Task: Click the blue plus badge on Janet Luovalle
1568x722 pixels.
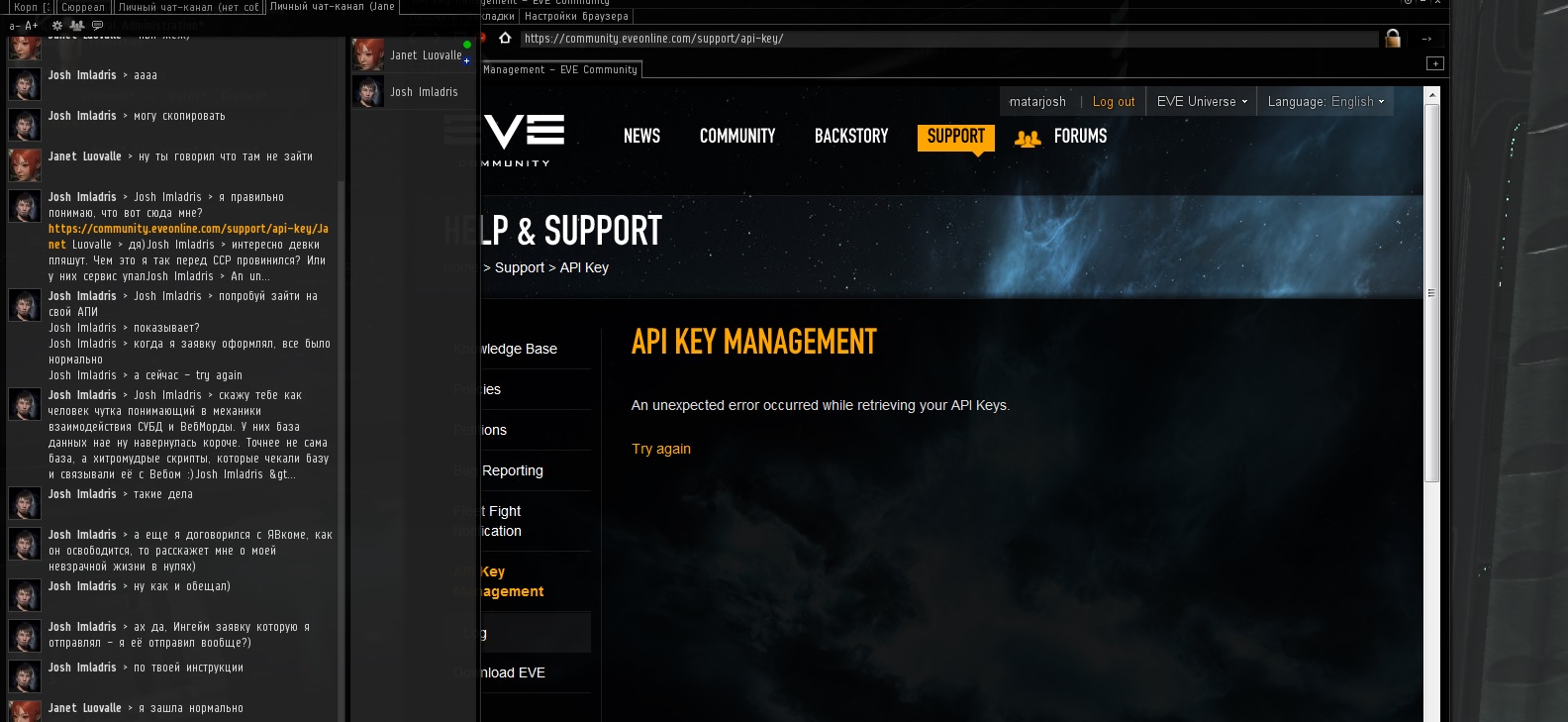Action: (x=467, y=61)
